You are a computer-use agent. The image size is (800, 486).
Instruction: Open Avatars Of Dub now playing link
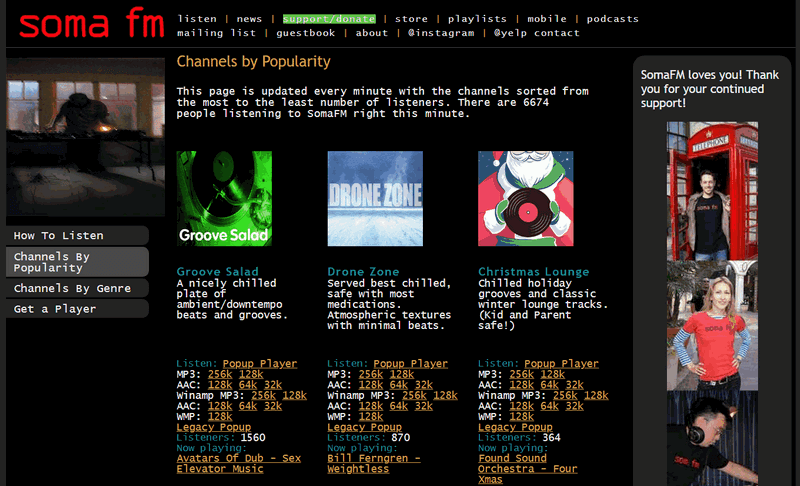239,464
